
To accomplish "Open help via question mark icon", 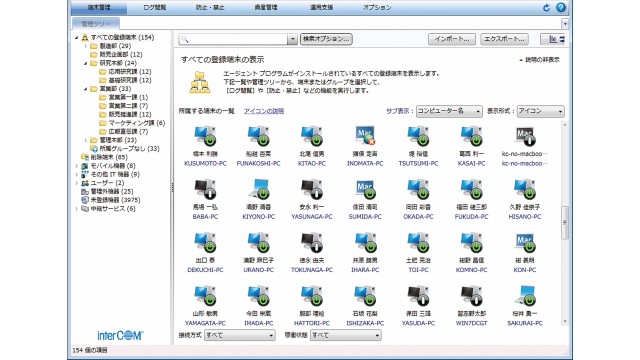I will pos(561,7).
